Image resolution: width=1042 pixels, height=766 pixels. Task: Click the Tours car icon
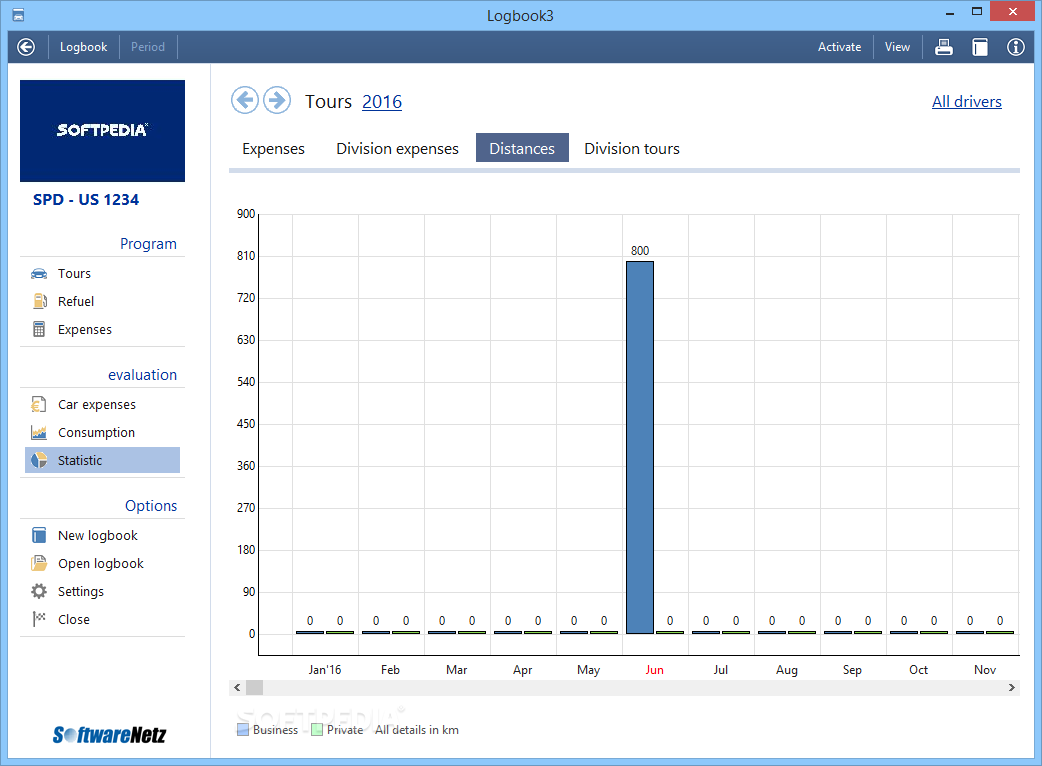(39, 274)
